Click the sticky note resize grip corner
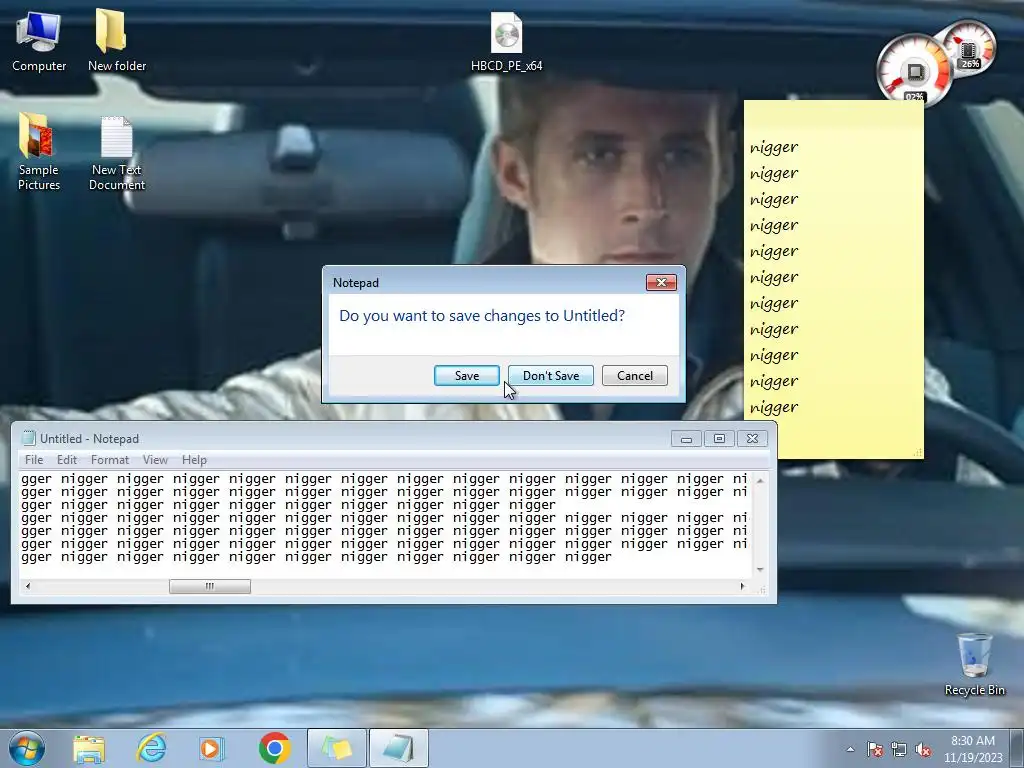The width and height of the screenshot is (1024, 768). pyautogui.click(x=918, y=452)
